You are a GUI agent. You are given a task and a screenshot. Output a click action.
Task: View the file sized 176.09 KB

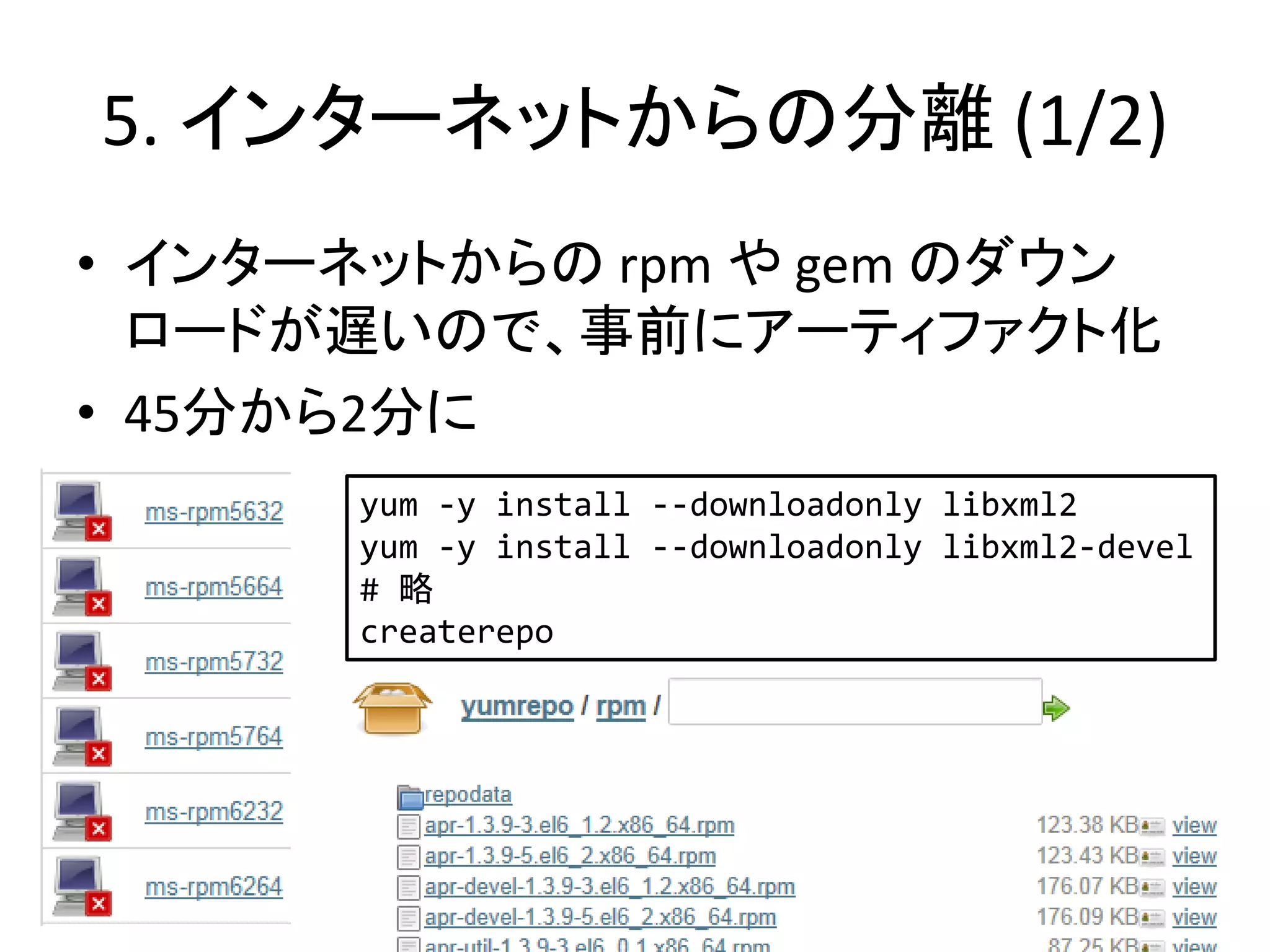[1194, 917]
